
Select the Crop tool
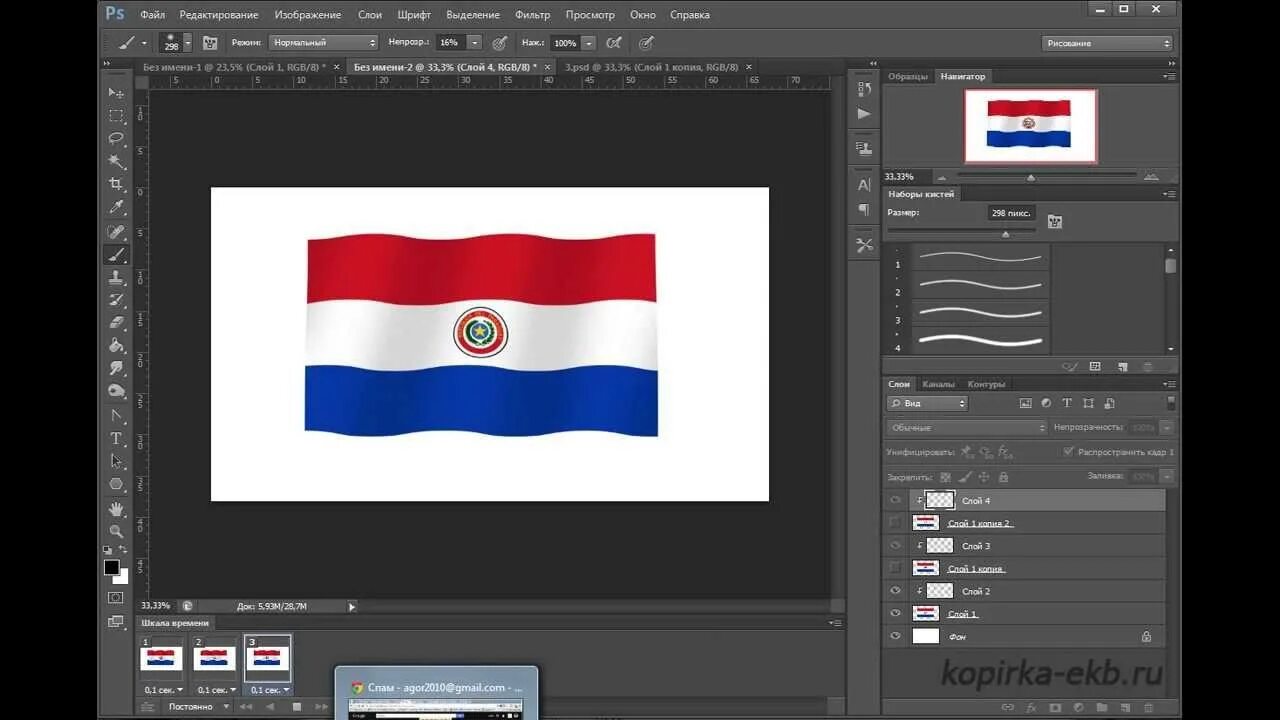coord(116,184)
